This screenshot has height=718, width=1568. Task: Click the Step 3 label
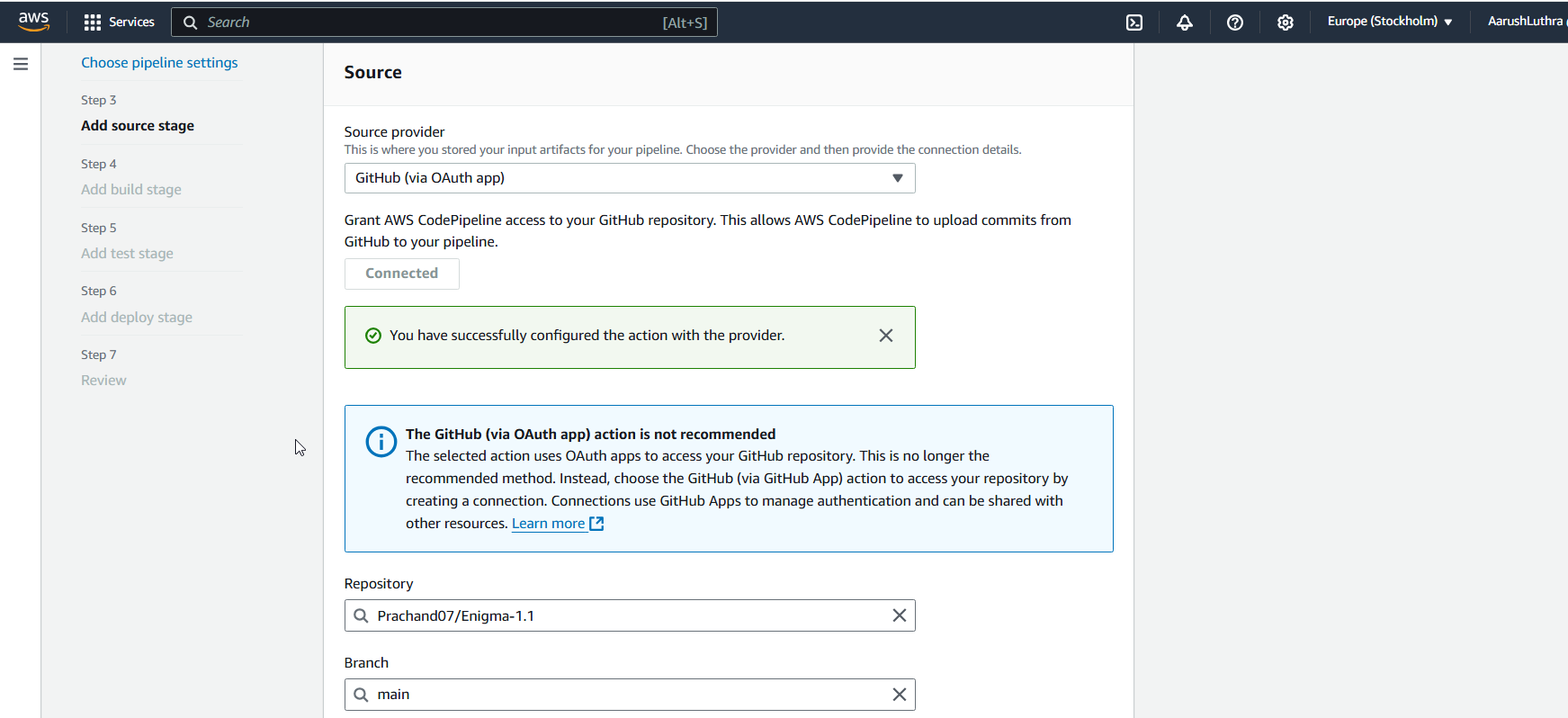pyautogui.click(x=99, y=100)
